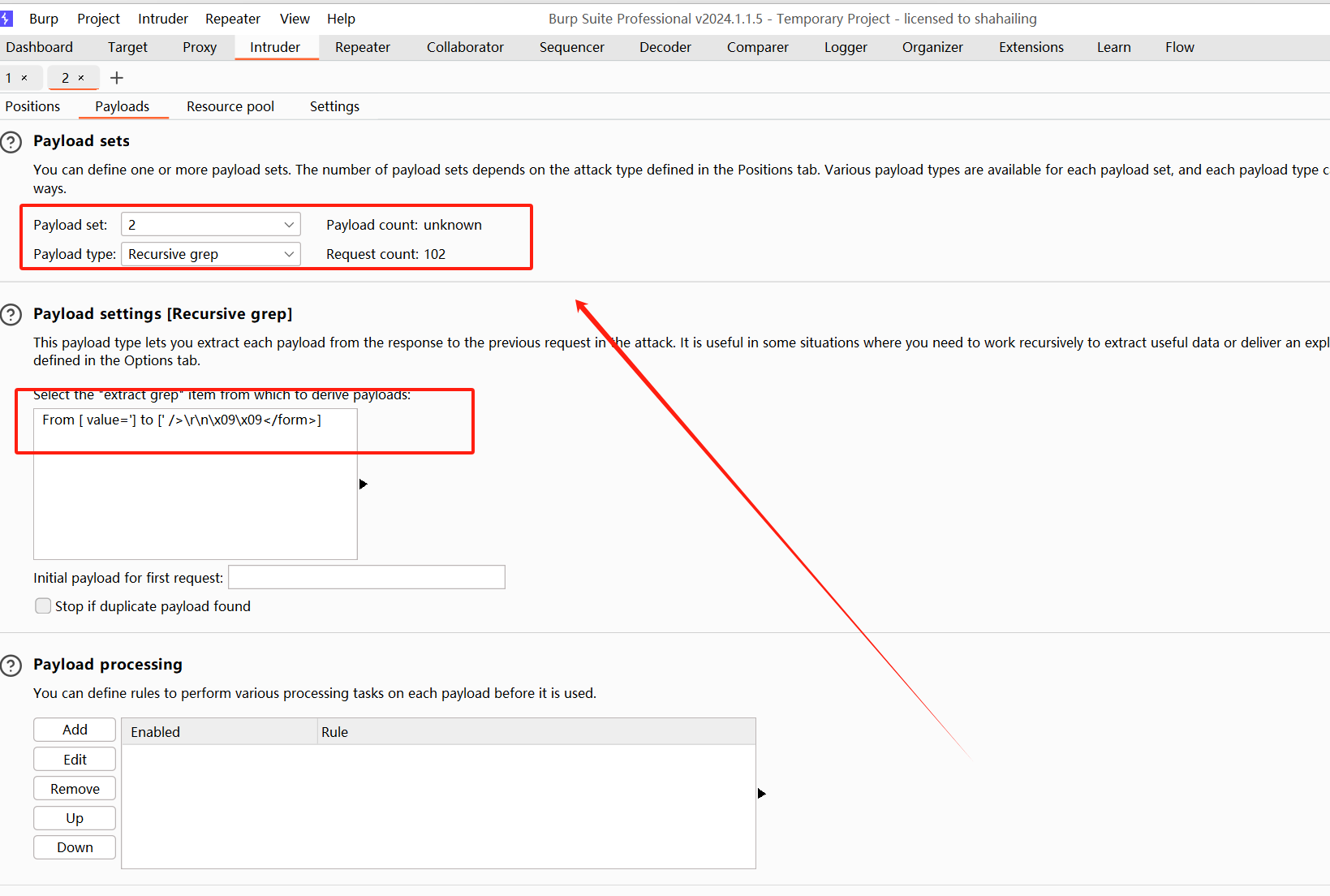The height and width of the screenshot is (896, 1330).
Task: Open Payload sets help icon
Action: click(11, 143)
